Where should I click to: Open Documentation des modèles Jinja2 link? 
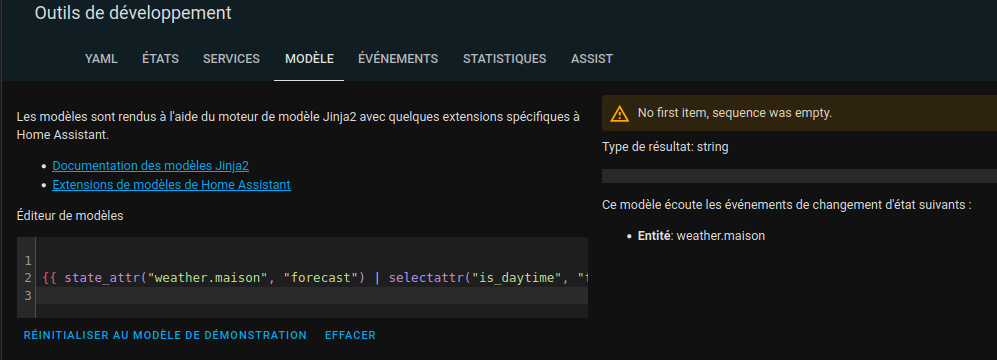pos(150,165)
